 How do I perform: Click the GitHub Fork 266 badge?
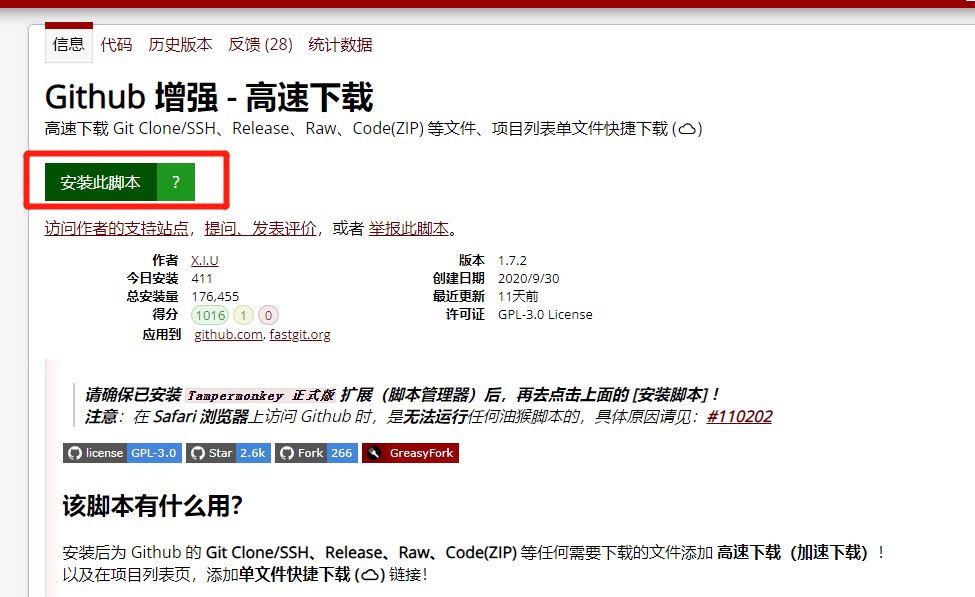[317, 453]
